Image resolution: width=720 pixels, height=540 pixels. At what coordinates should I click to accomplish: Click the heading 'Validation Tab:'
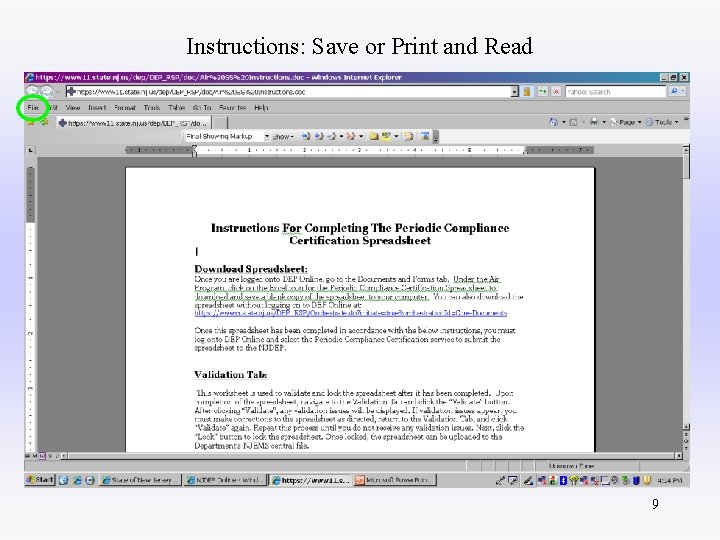(231, 375)
